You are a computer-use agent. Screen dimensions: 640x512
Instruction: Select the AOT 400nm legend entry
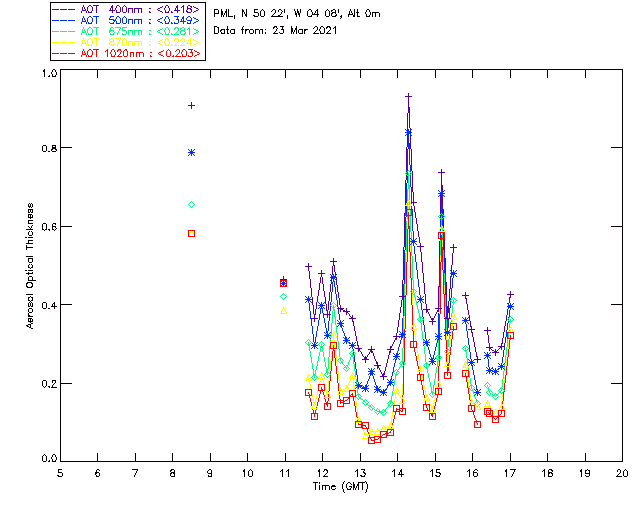pyautogui.click(x=126, y=9)
